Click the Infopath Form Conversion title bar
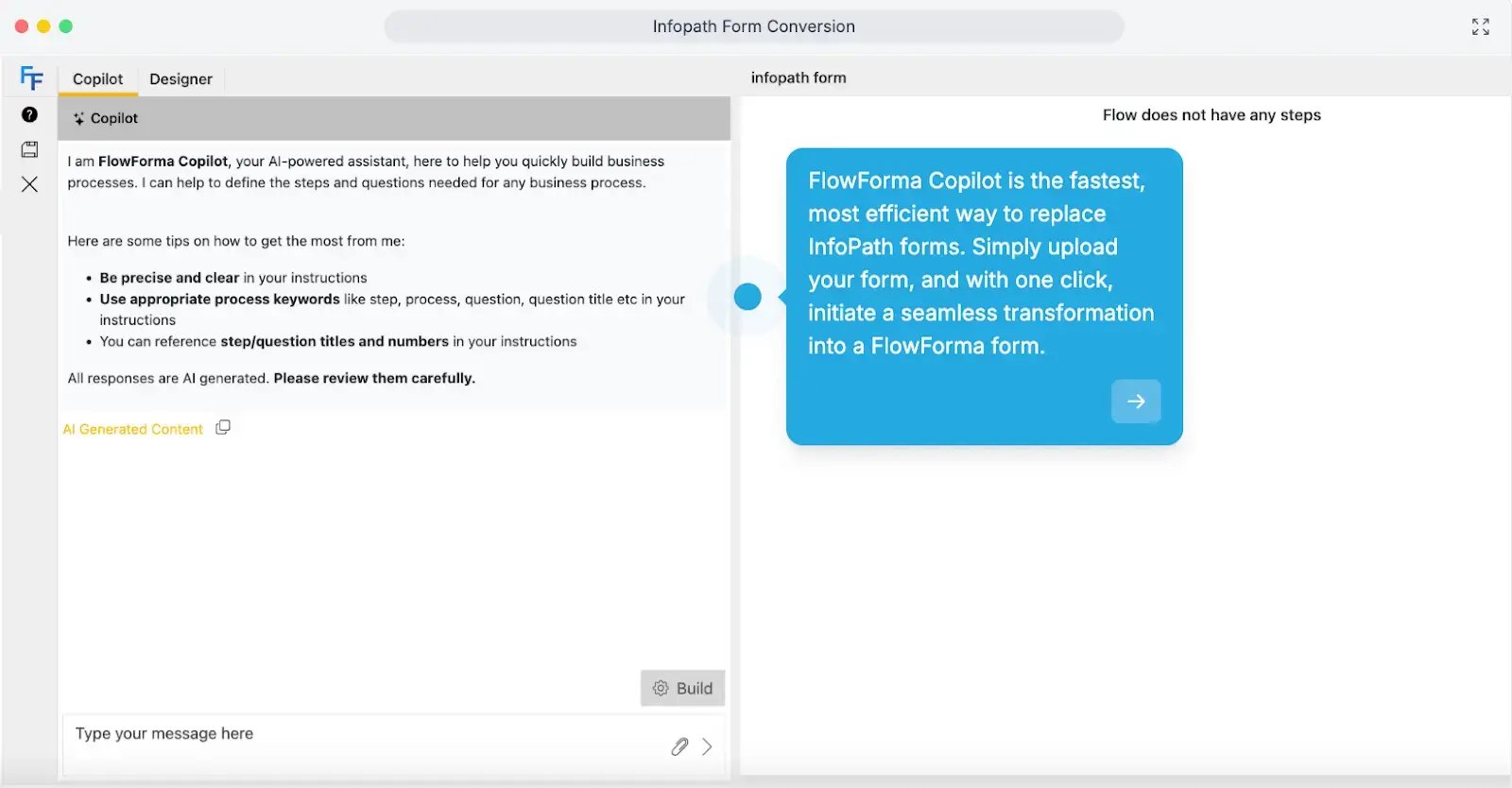This screenshot has width=1512, height=788. tap(753, 26)
